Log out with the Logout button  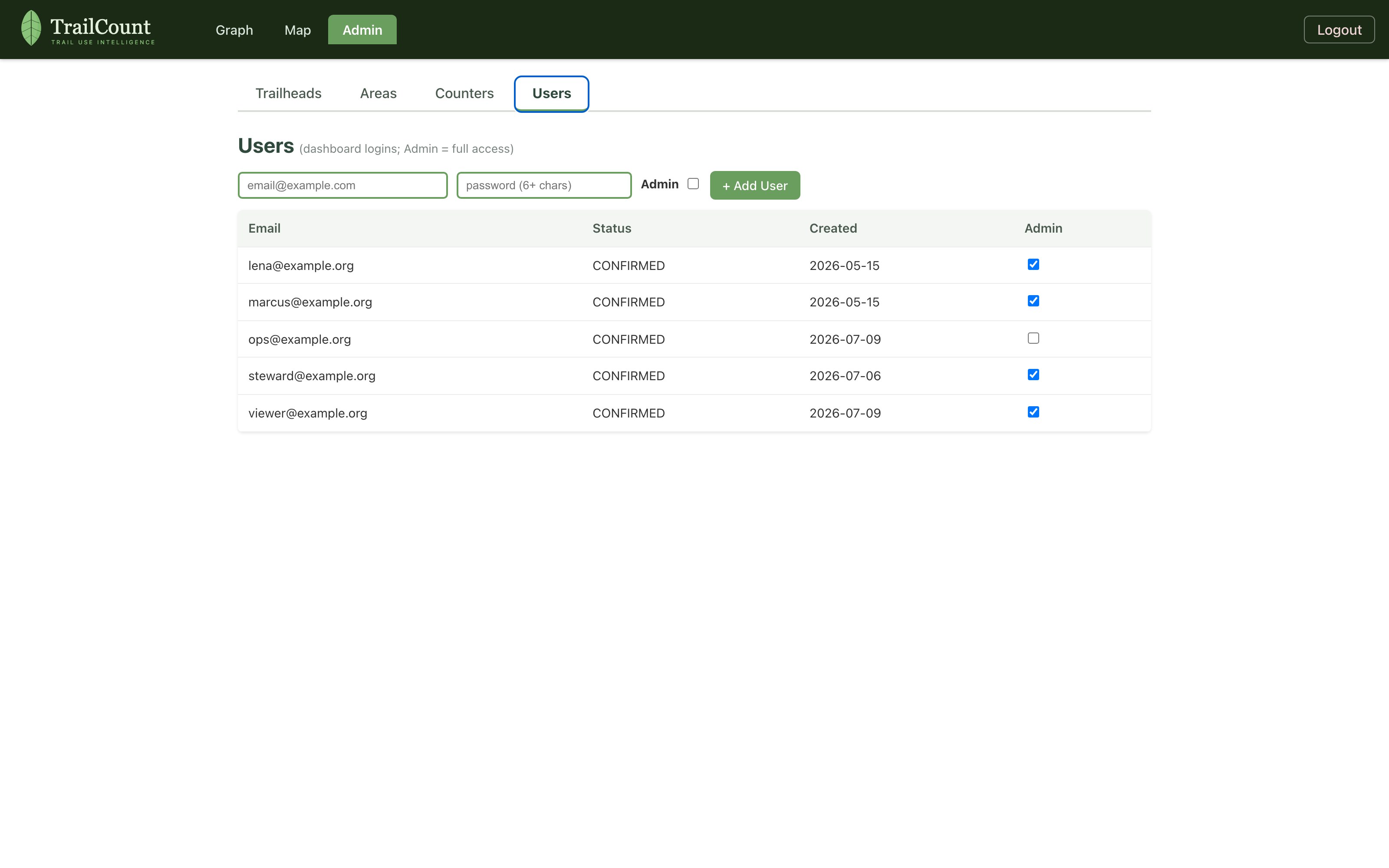pyautogui.click(x=1339, y=30)
